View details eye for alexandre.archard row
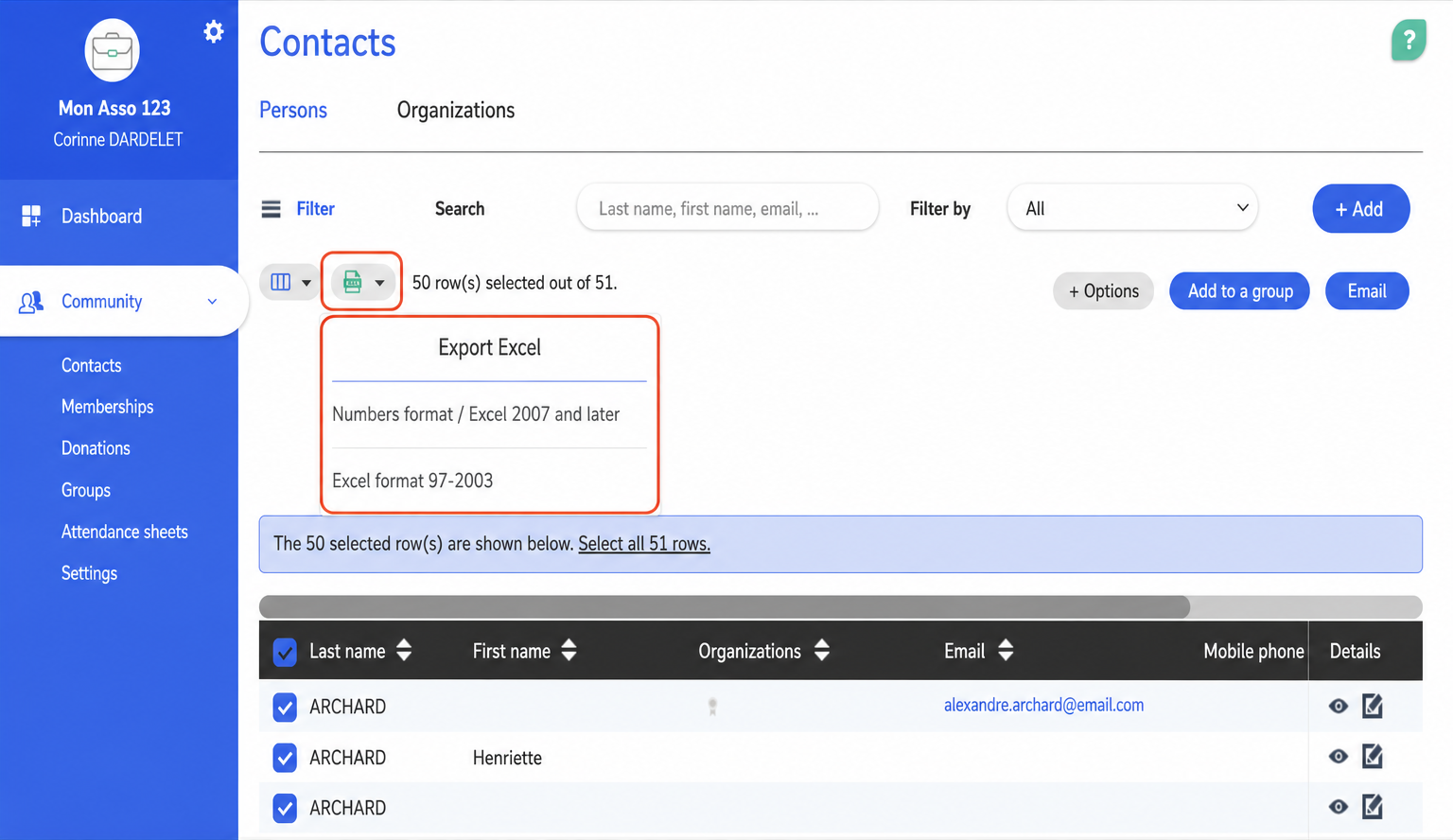The height and width of the screenshot is (840, 1453). pyautogui.click(x=1338, y=706)
